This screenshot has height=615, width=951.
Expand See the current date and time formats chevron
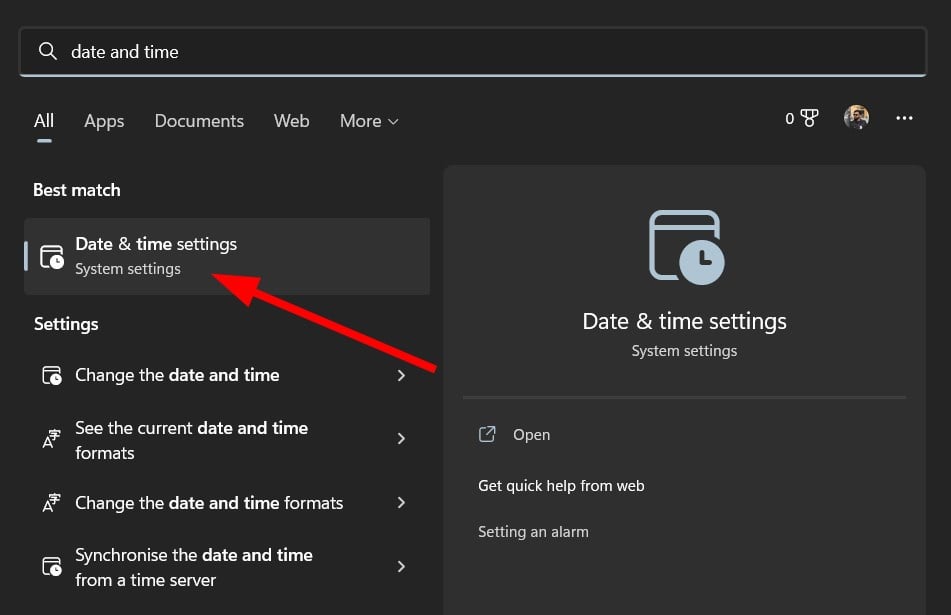pos(401,439)
